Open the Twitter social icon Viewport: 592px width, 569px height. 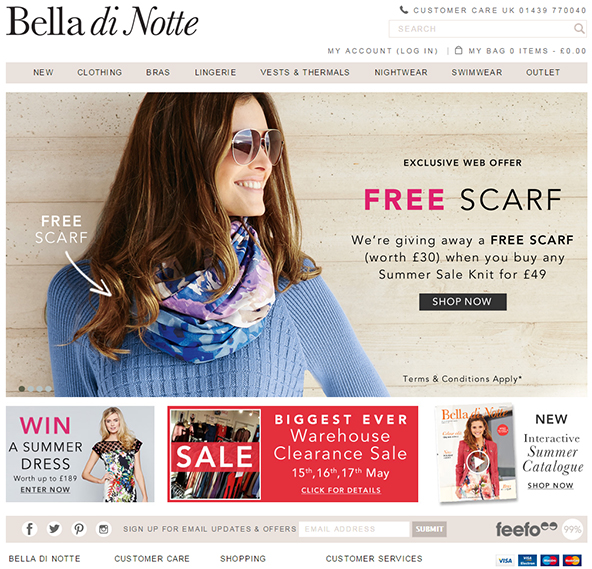tap(54, 529)
